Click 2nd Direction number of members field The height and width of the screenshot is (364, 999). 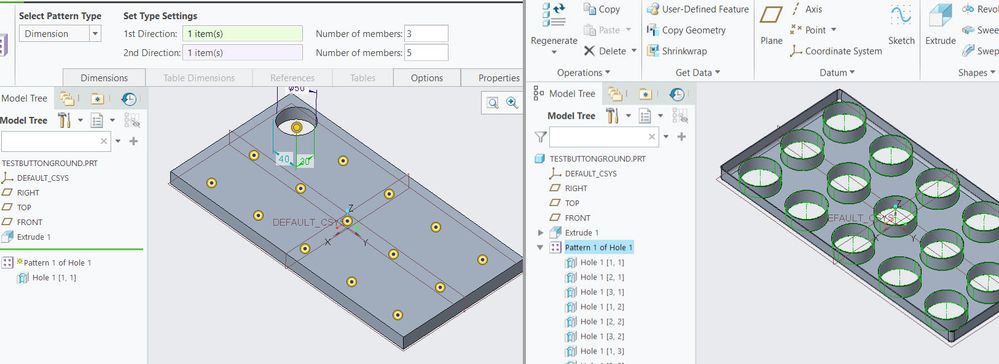coord(426,53)
